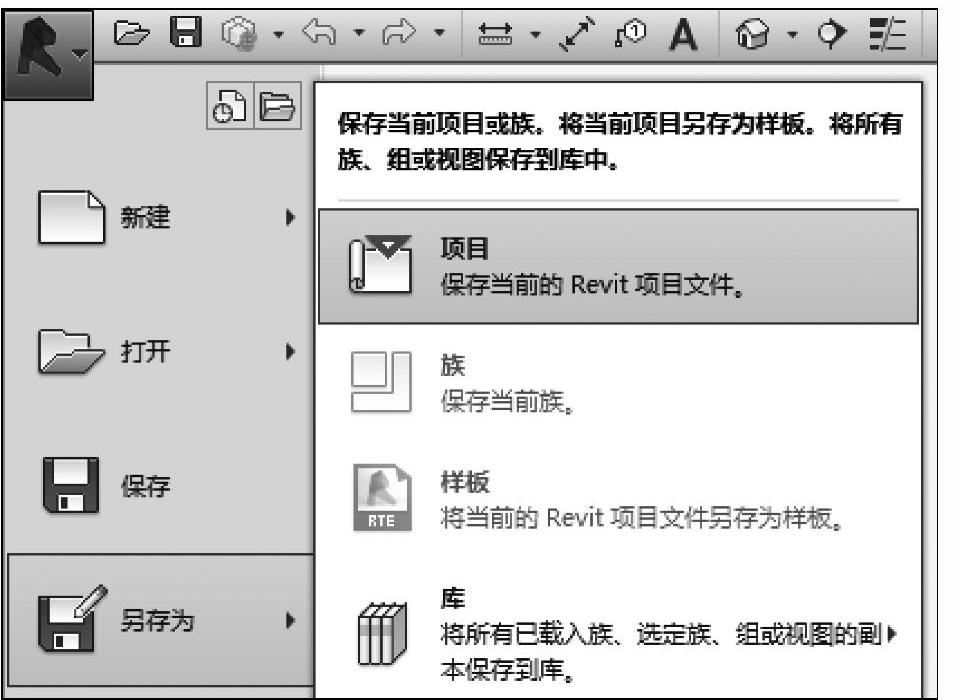The image size is (960, 700).
Task: Click the open folder icon beside 打开
Action: coord(71,352)
